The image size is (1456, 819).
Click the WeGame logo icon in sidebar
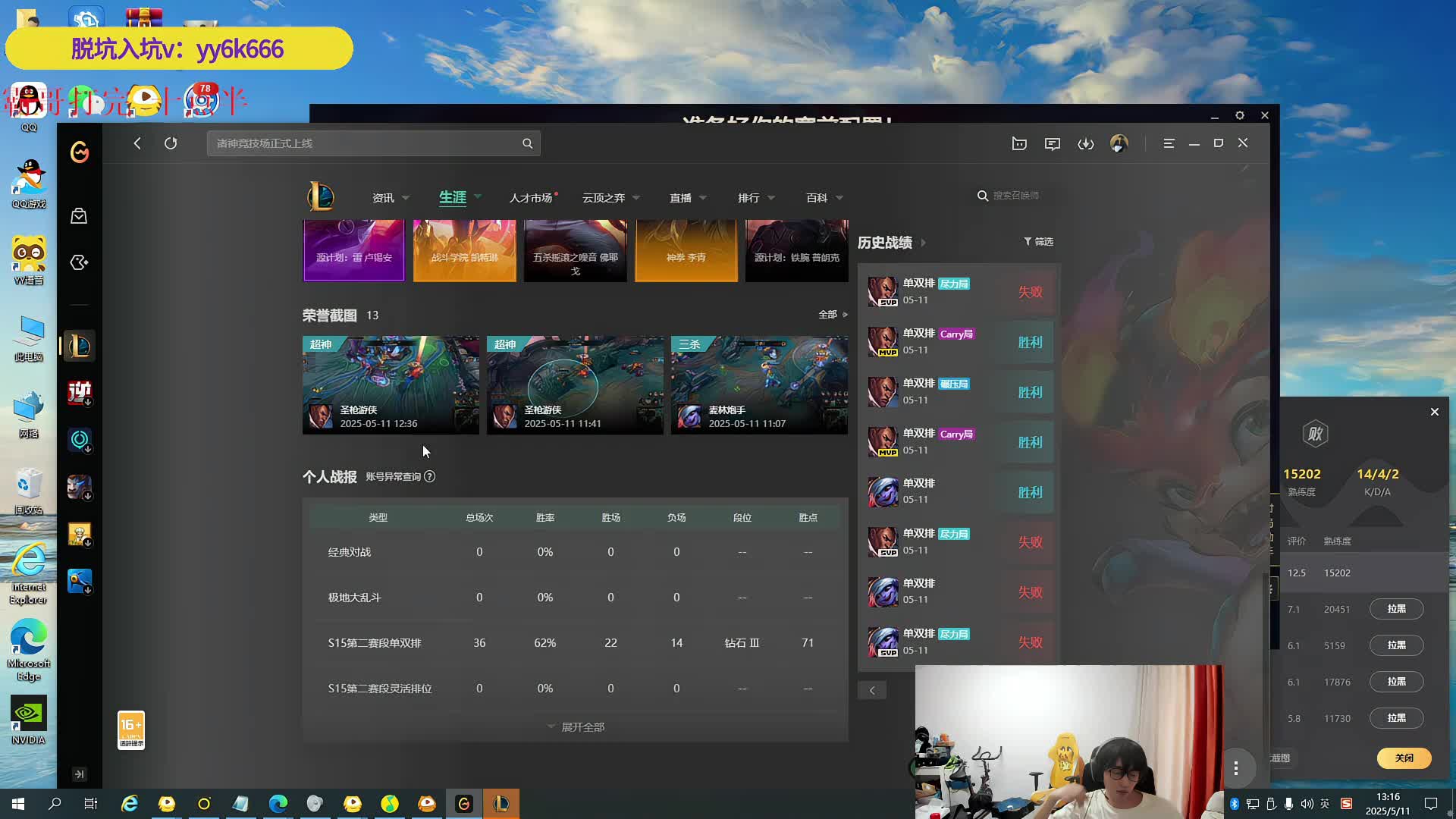point(80,152)
